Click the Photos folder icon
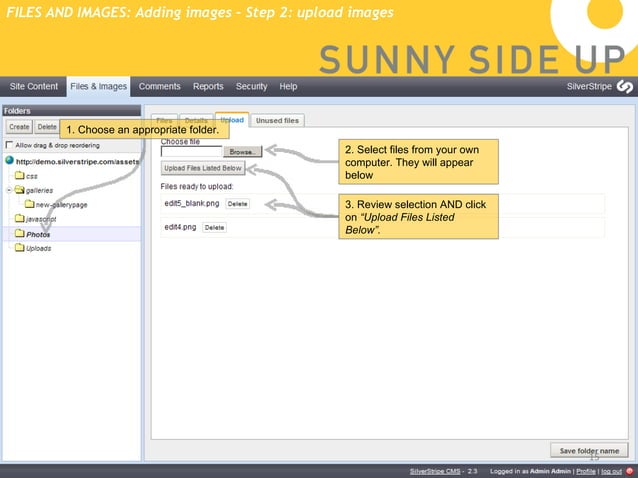This screenshot has width=638, height=478. pyautogui.click(x=19, y=234)
